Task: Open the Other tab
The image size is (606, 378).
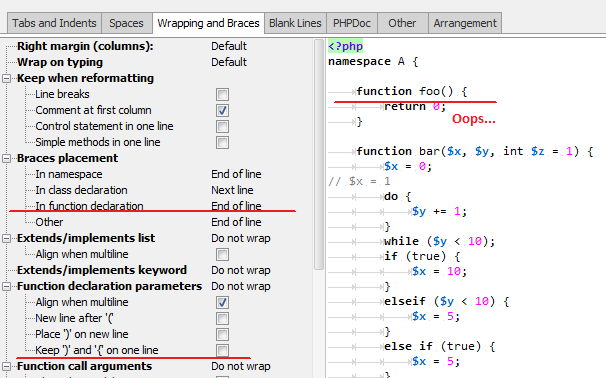Action: coord(402,23)
